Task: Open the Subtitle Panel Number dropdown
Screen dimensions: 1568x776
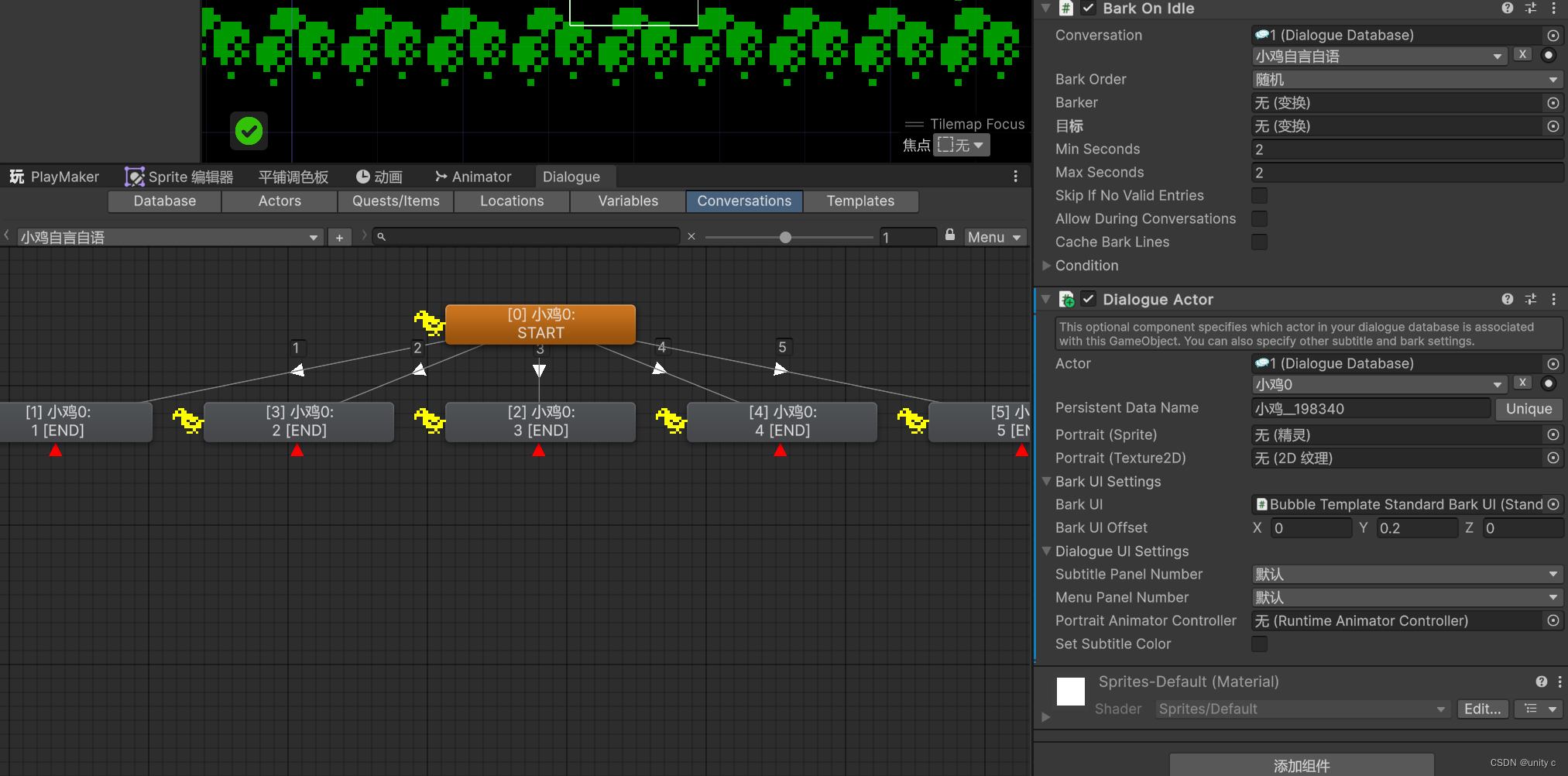Action: pyautogui.click(x=1406, y=574)
